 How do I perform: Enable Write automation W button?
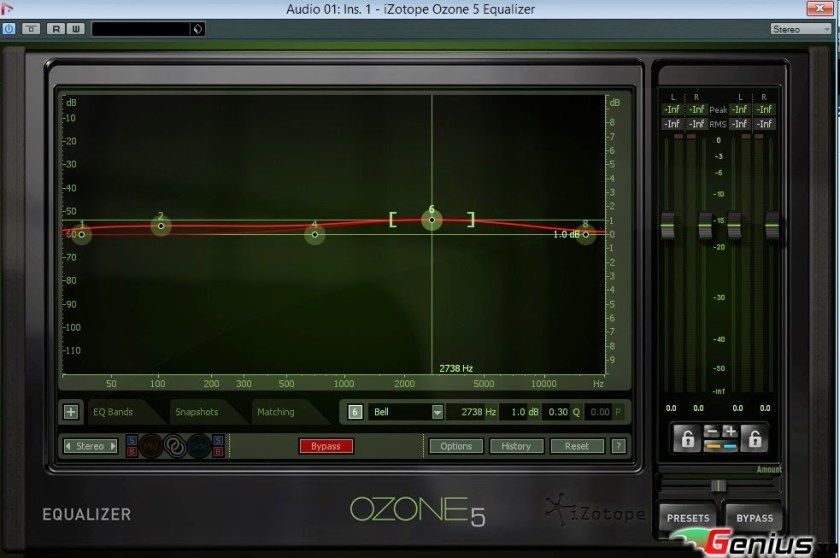(x=76, y=29)
